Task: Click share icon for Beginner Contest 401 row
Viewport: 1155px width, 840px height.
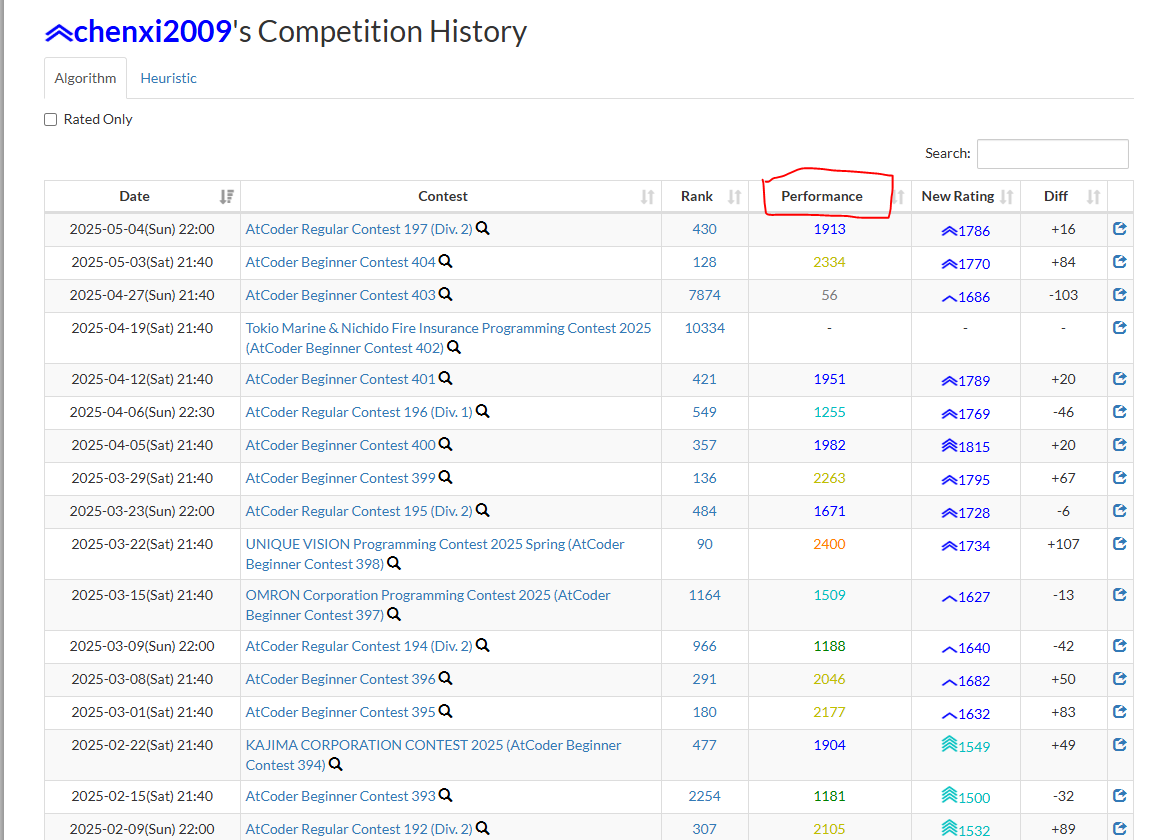Action: pyautogui.click(x=1120, y=379)
